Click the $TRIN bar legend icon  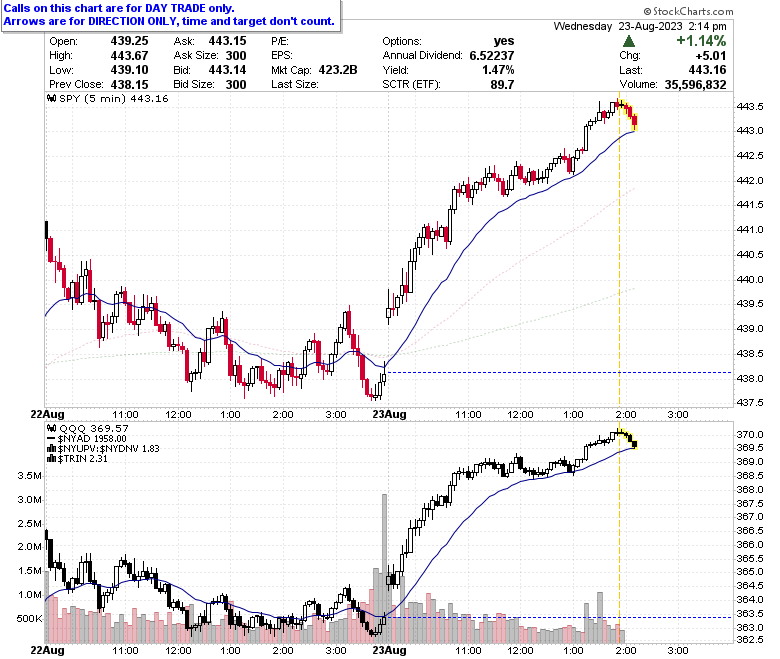pos(51,459)
